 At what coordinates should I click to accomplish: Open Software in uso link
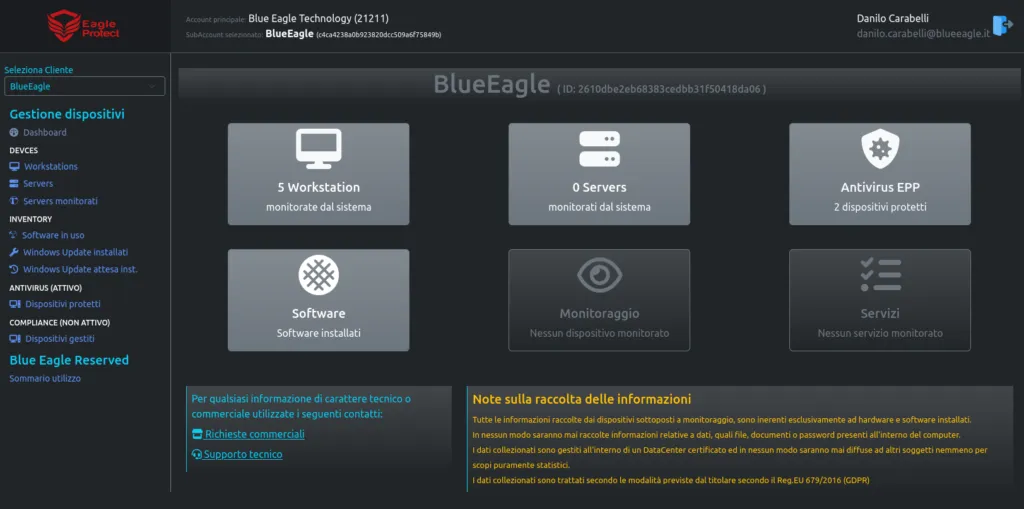click(54, 235)
